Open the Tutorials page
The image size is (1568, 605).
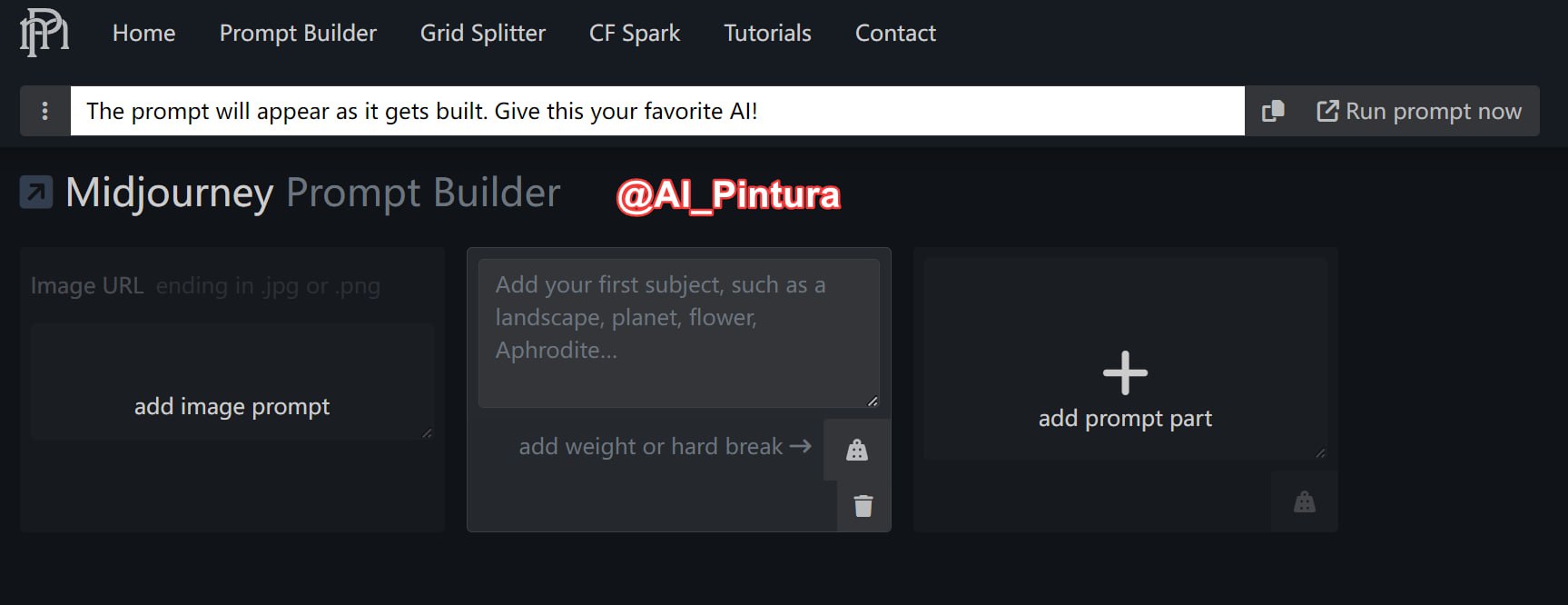pyautogui.click(x=767, y=34)
